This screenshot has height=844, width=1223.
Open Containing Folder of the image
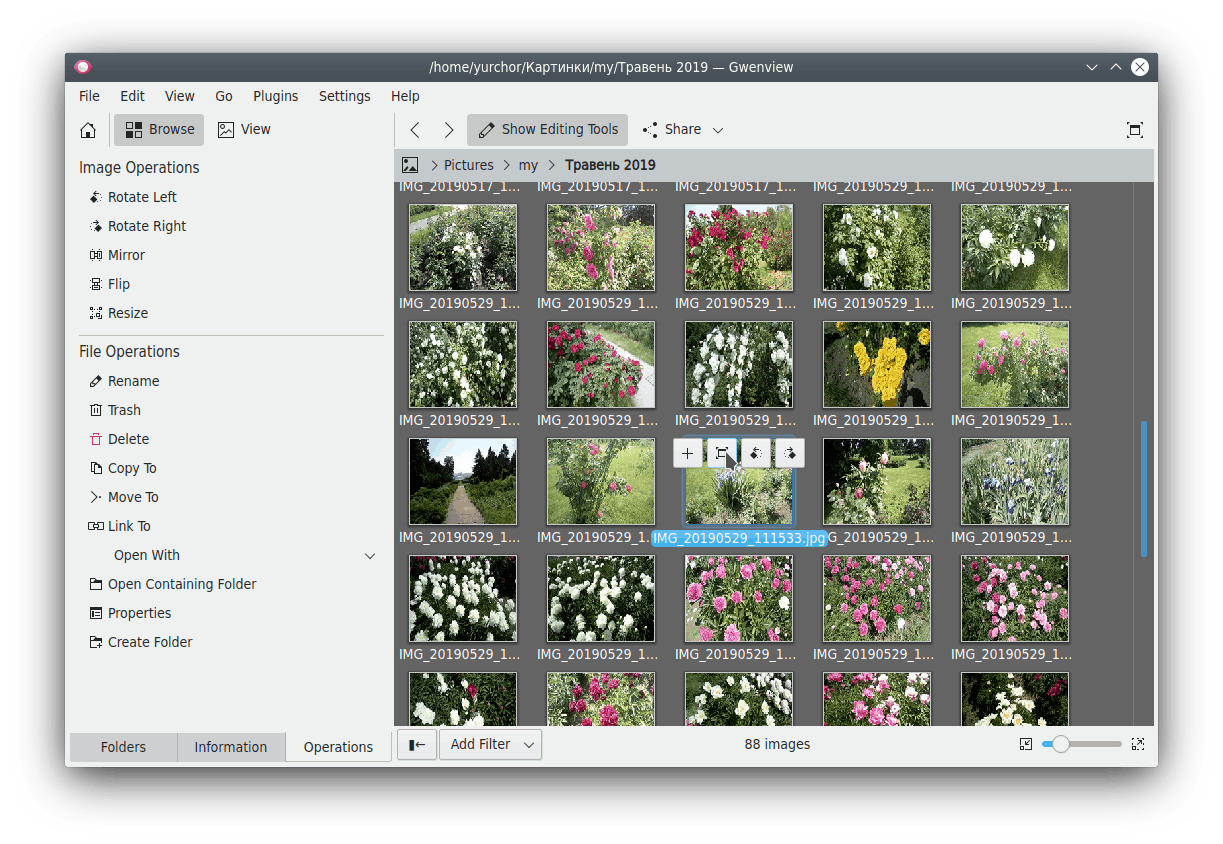(x=173, y=584)
